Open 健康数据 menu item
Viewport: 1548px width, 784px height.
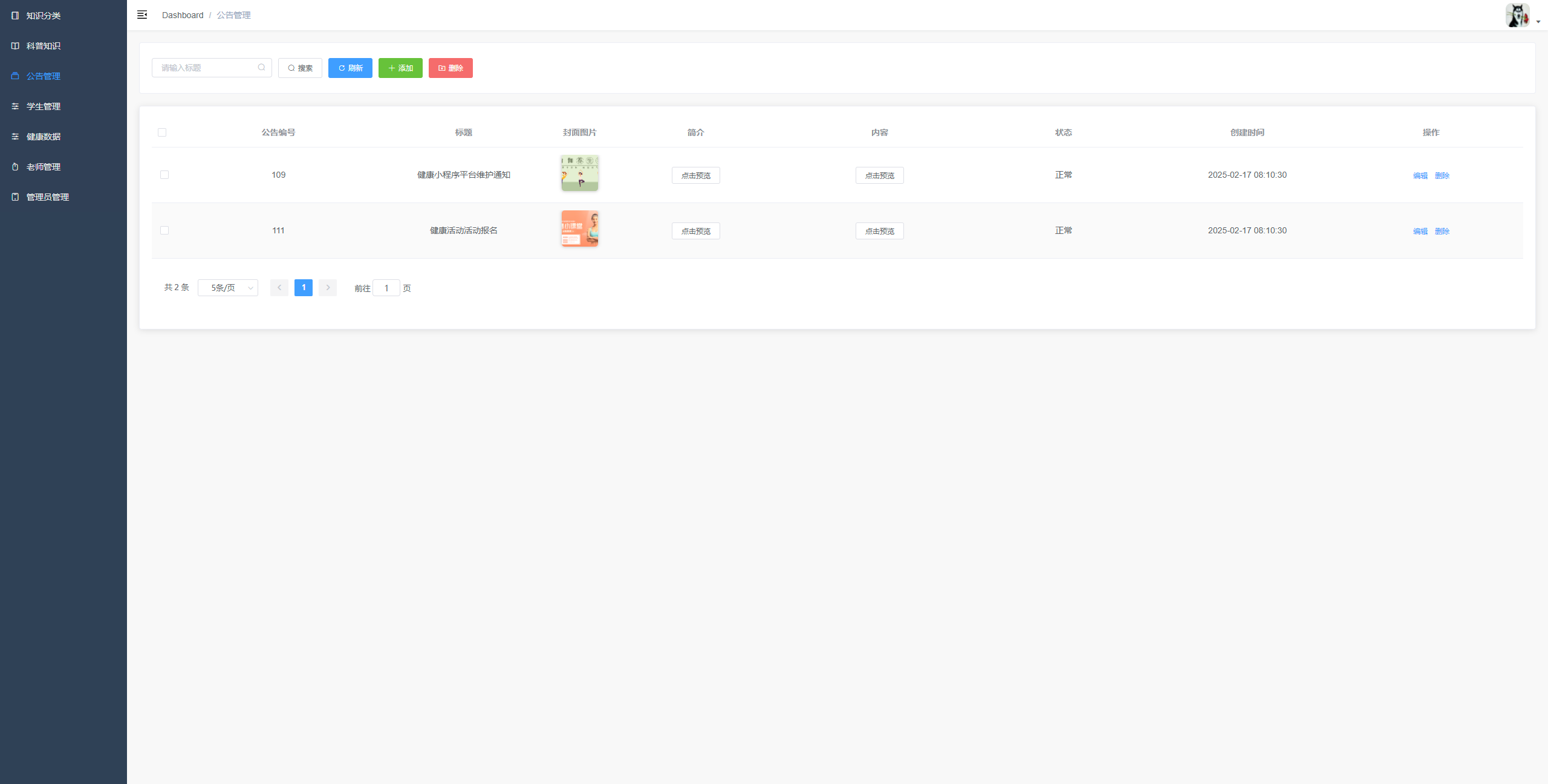tap(63, 137)
